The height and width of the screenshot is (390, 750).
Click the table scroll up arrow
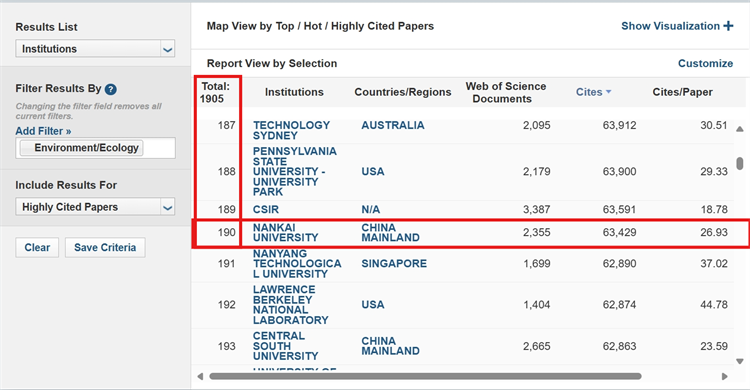739,129
